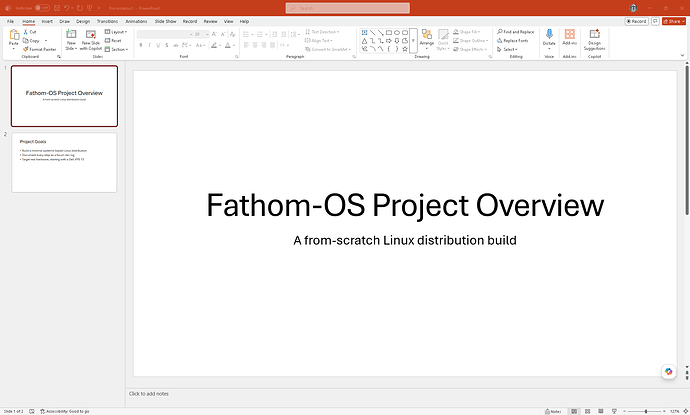
Task: Select the oval shape in the gallery
Action: tap(396, 33)
